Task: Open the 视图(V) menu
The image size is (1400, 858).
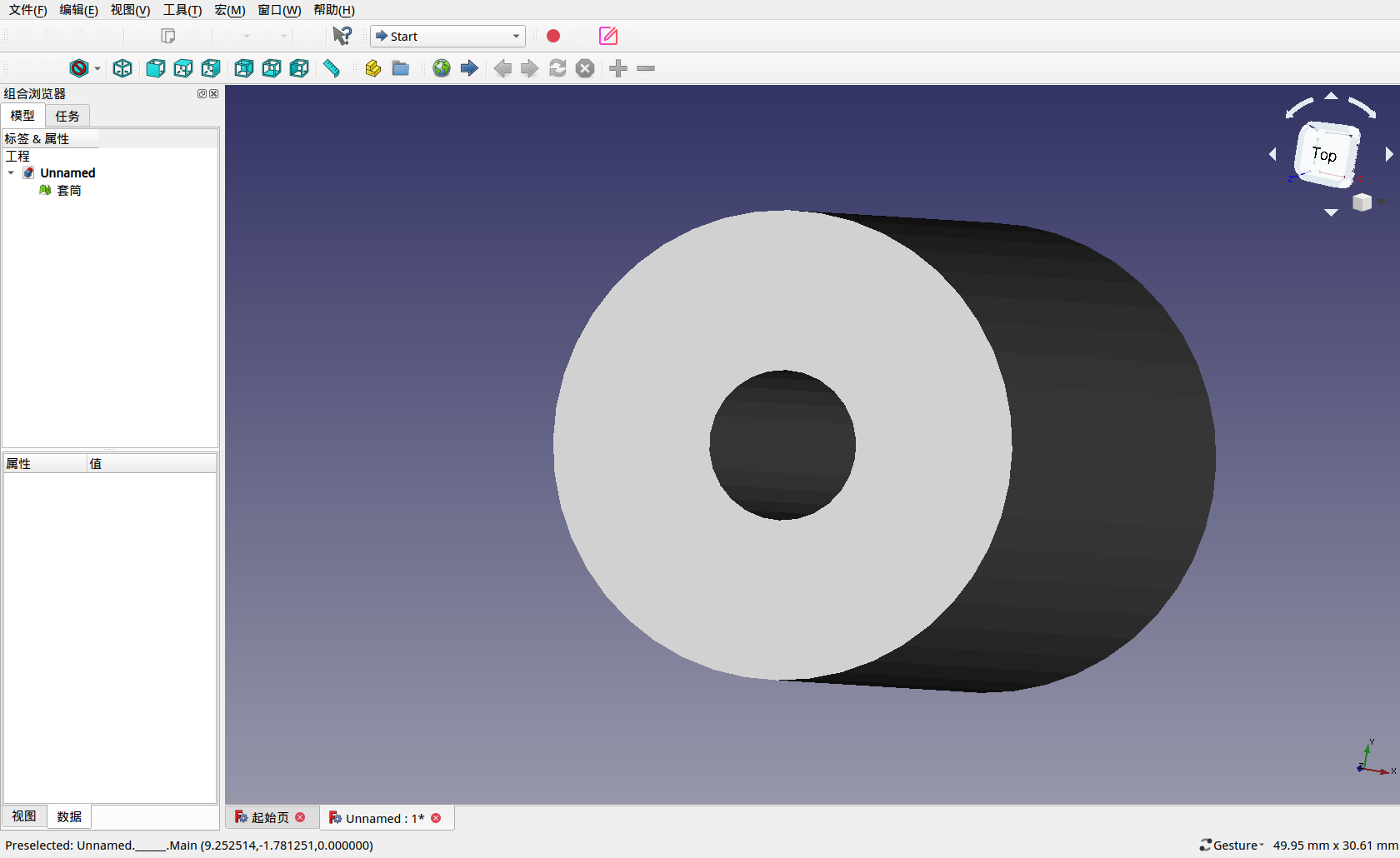Action: pos(130,10)
